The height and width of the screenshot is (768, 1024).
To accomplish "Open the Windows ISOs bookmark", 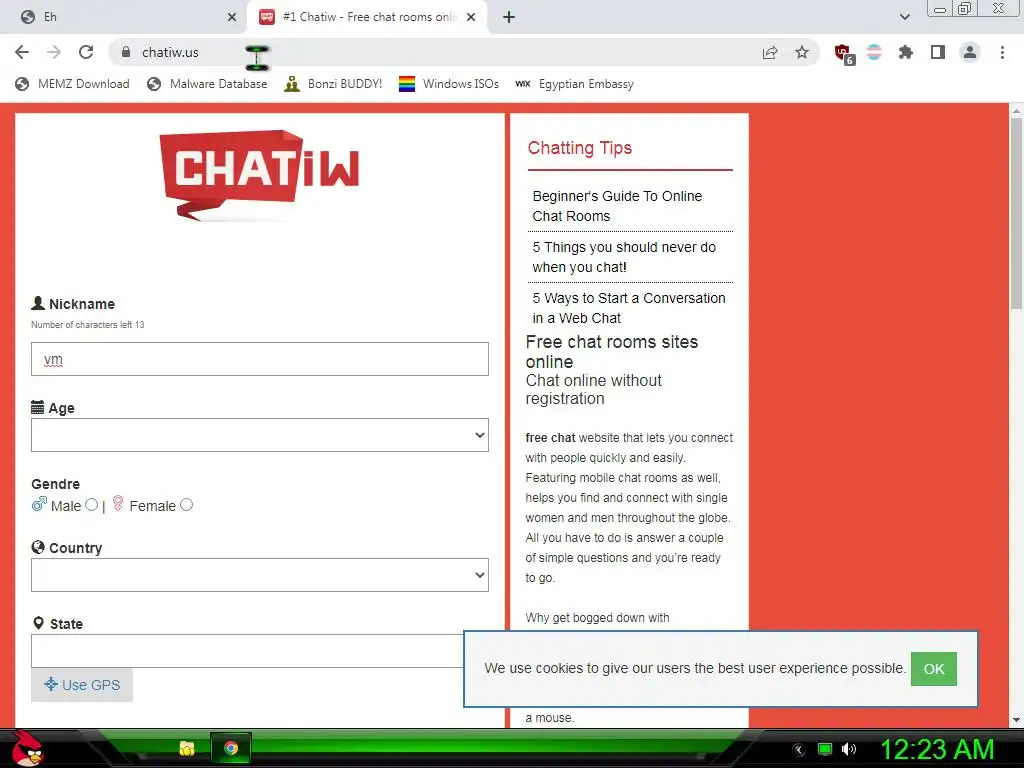I will [x=449, y=84].
